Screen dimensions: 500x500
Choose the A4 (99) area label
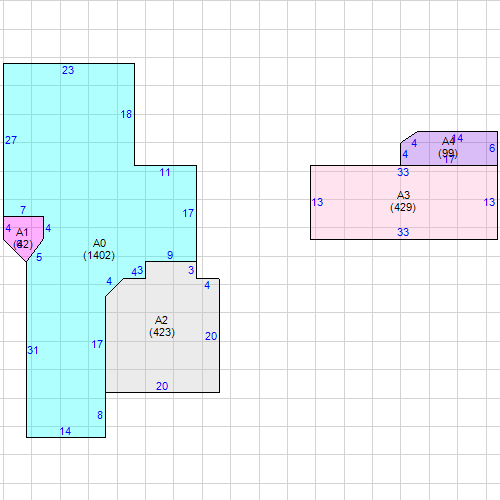pos(448,147)
